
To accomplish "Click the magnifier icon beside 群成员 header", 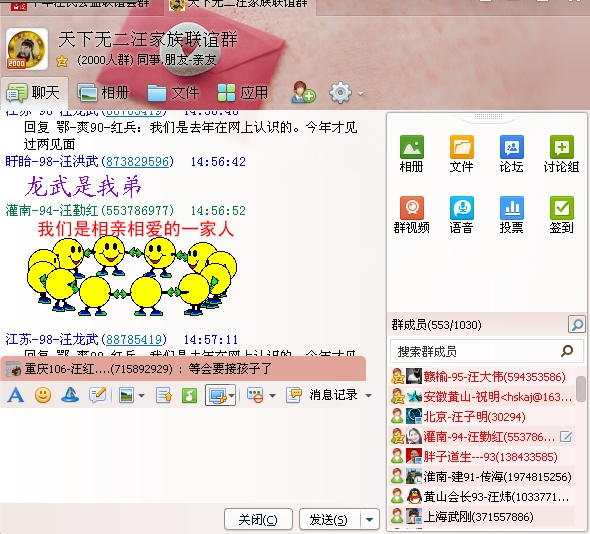I will click(576, 324).
